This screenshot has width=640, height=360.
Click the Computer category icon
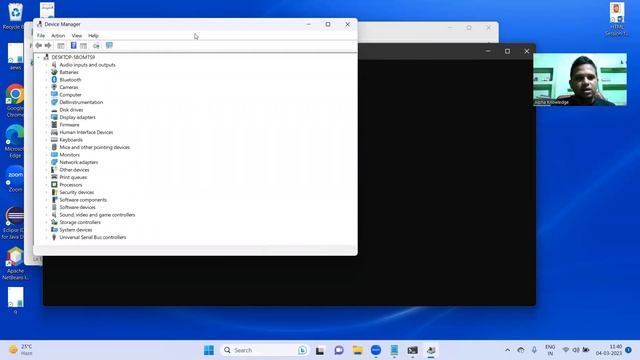click(x=54, y=95)
